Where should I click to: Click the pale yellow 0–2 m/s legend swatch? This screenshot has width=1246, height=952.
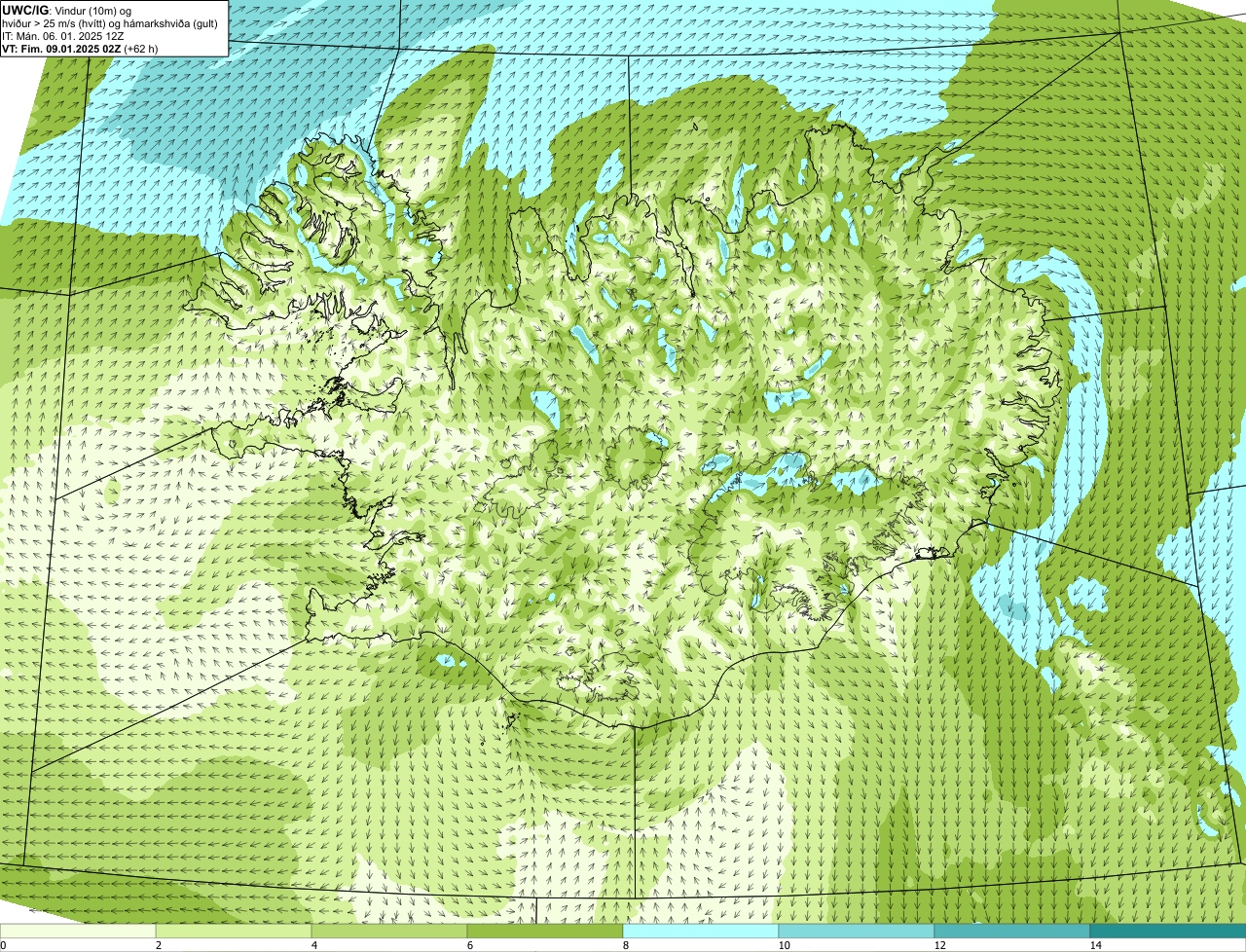pos(78,931)
